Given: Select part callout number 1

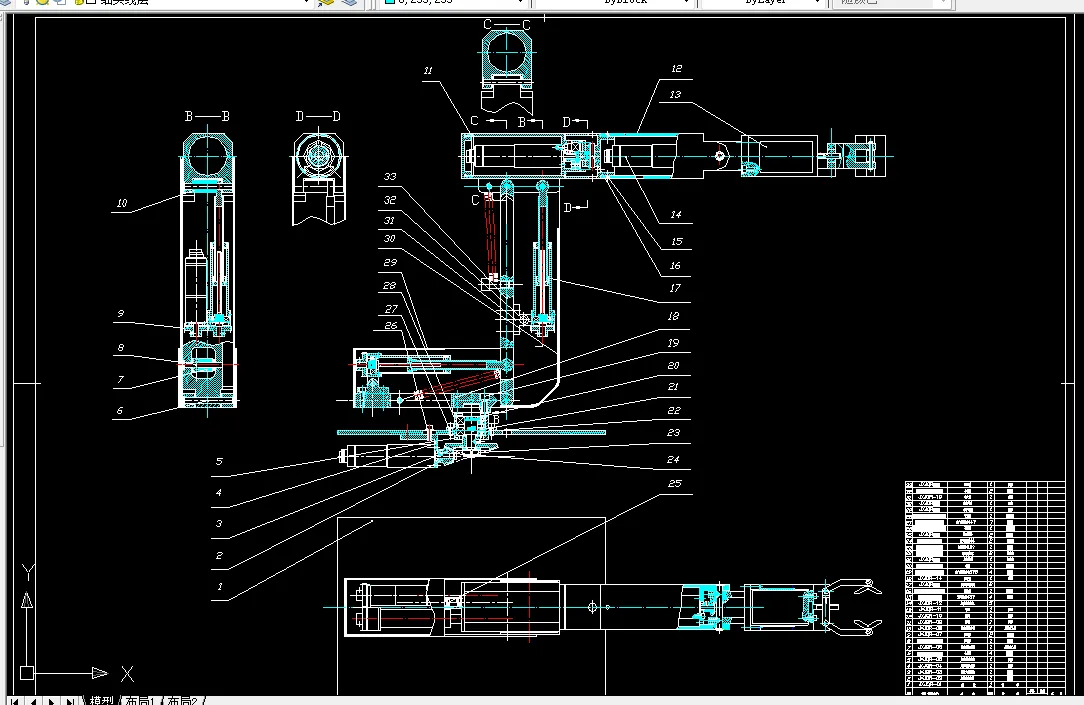Looking at the screenshot, I should pos(220,587).
